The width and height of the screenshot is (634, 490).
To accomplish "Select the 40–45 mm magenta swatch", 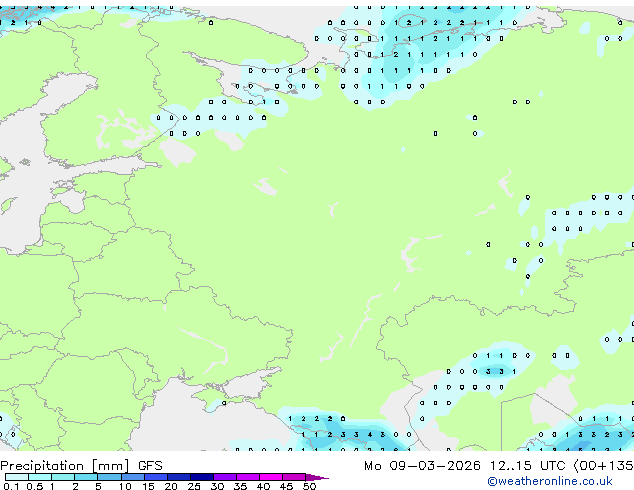I will coord(271,477).
